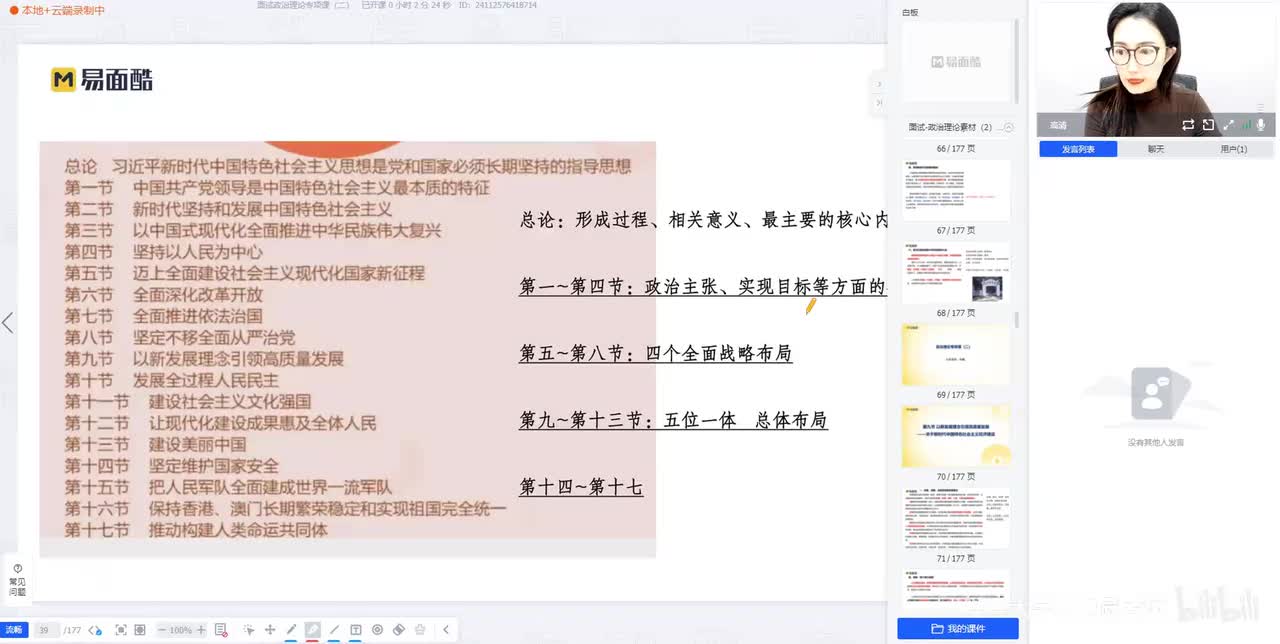Viewport: 1280px width, 644px height.
Task: Click the 没有其他人发言 placeholder text
Action: tap(1156, 442)
